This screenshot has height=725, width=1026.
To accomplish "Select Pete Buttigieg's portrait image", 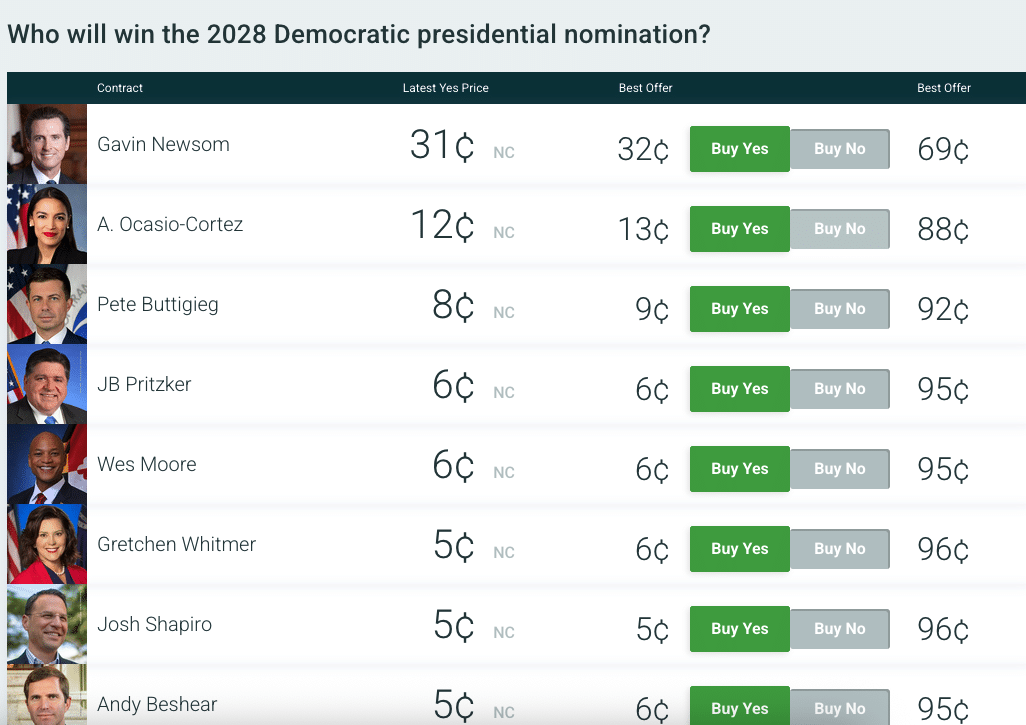I will (47, 304).
